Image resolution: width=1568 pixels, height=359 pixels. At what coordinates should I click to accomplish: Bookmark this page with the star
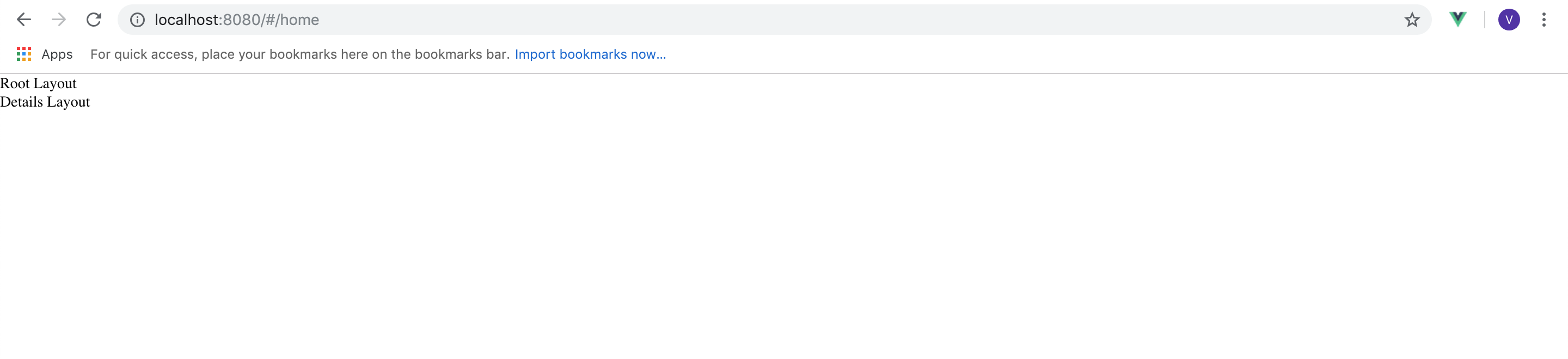(x=1412, y=20)
